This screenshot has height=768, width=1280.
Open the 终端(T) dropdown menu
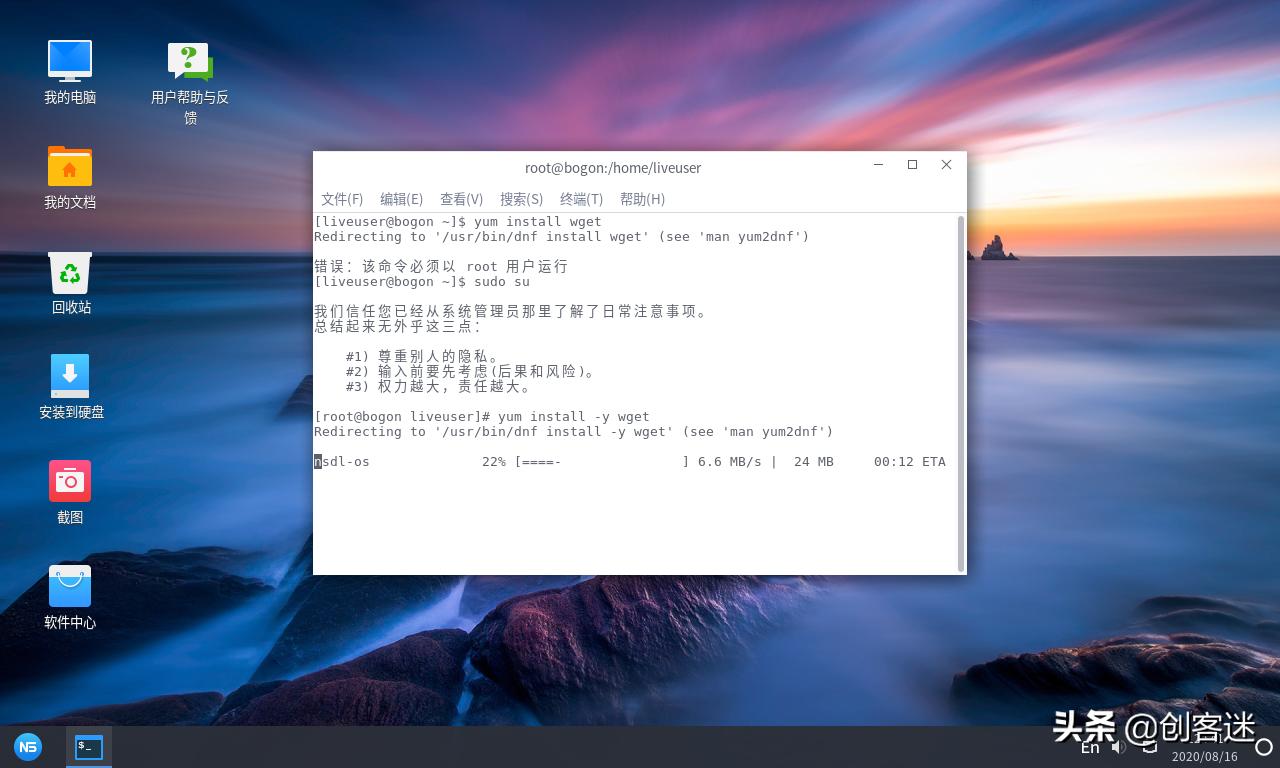(581, 199)
